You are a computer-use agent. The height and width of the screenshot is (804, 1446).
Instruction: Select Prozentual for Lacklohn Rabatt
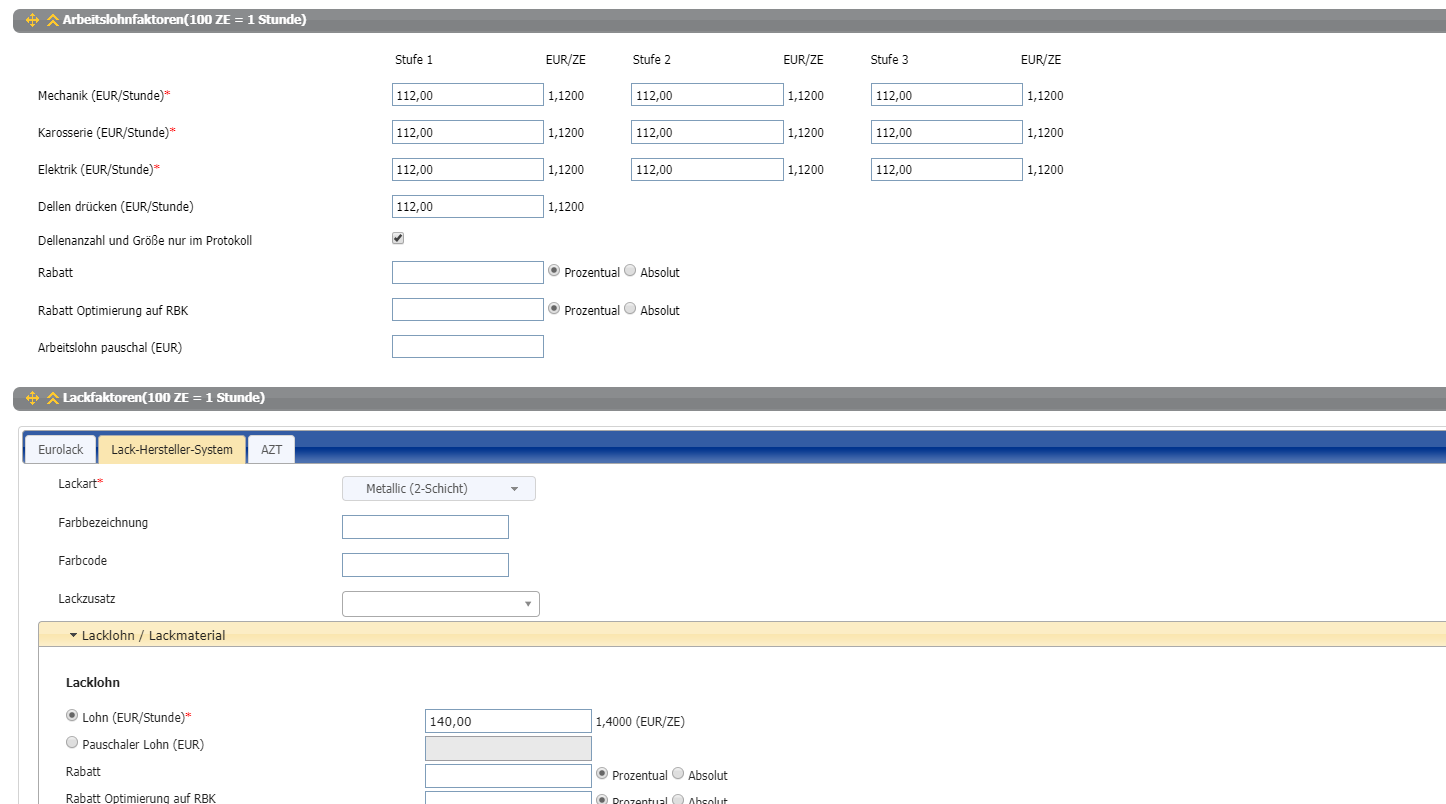tap(602, 774)
